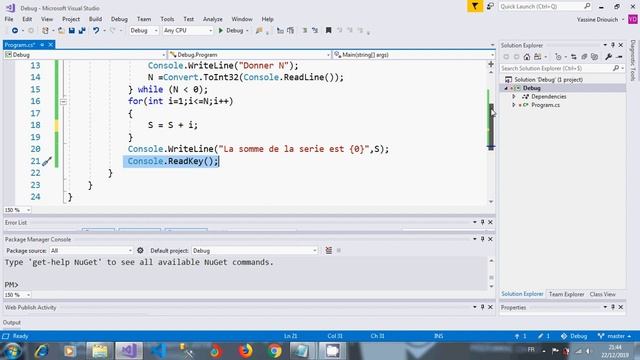Pin the Solution Explorer panel

point(613,45)
